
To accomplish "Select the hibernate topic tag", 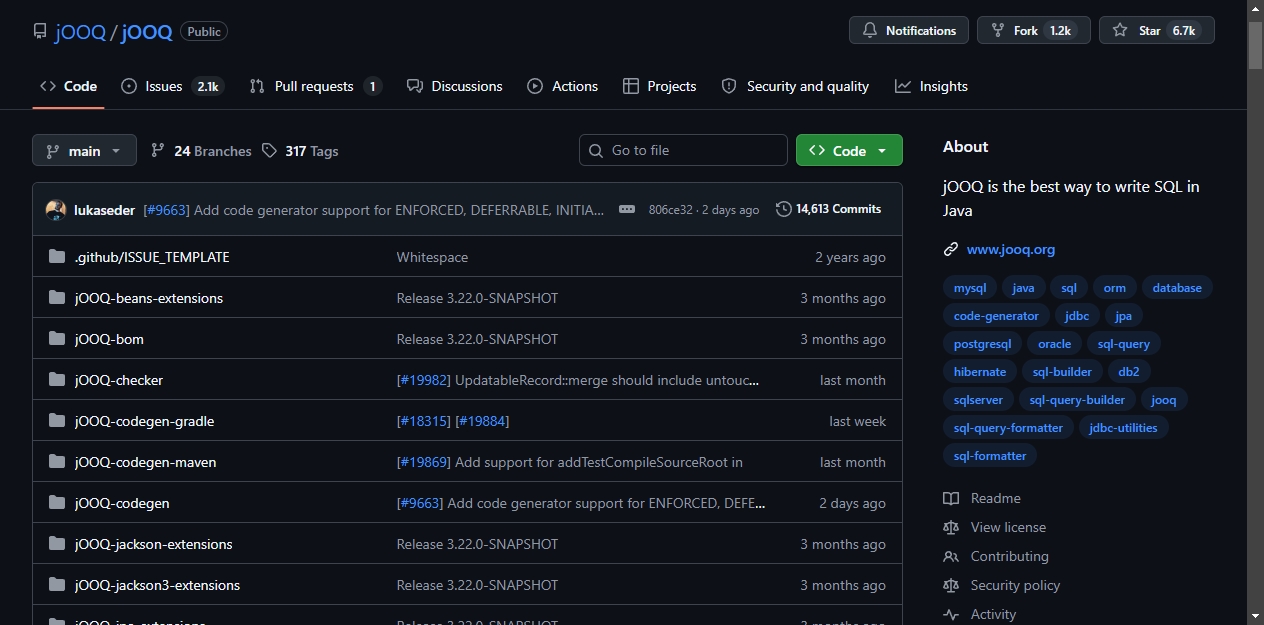I will pyautogui.click(x=980, y=372).
